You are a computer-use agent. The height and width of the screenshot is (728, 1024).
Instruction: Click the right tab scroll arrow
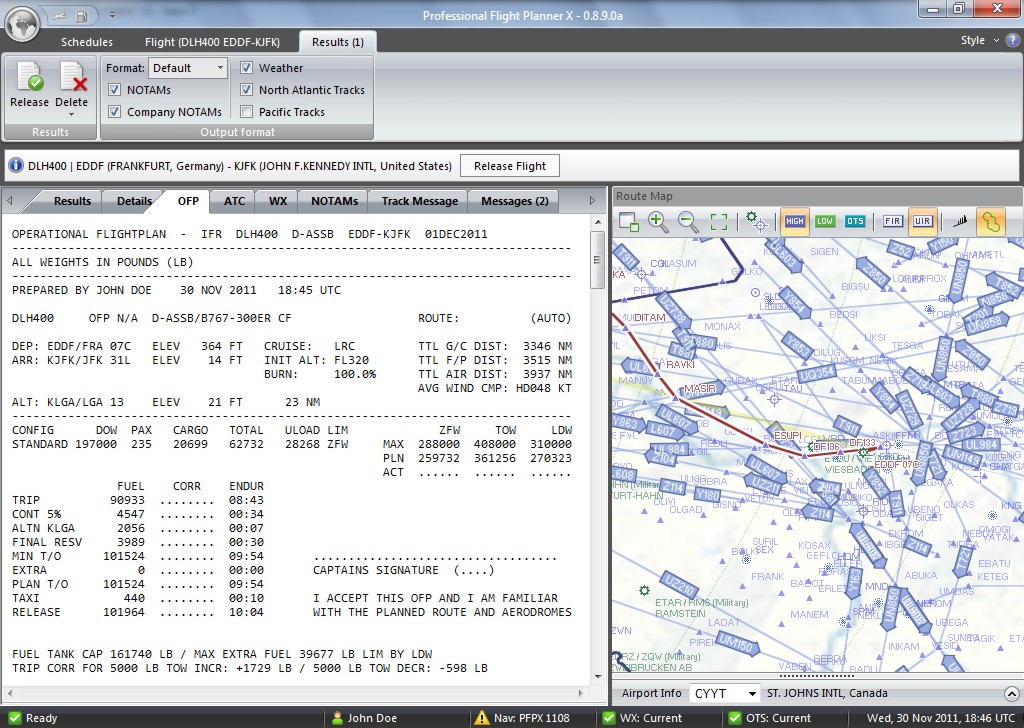tap(592, 201)
